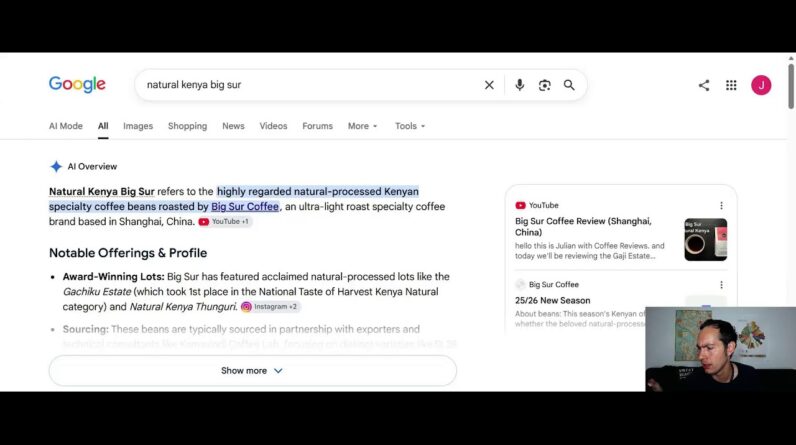Switch to Forums tab
The image size is (796, 445).
317,126
